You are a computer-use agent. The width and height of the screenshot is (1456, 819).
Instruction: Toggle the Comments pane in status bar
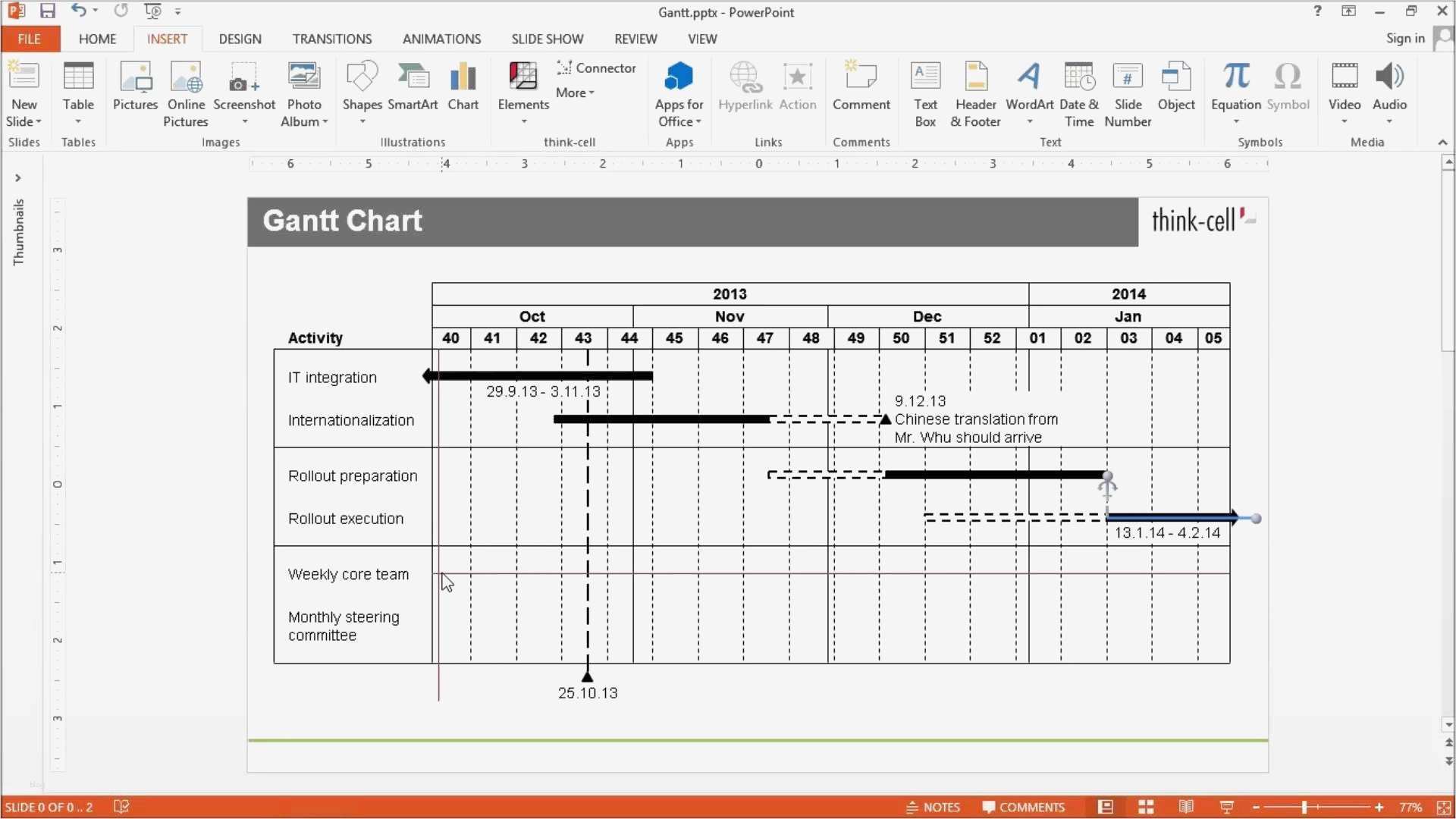pos(1023,807)
